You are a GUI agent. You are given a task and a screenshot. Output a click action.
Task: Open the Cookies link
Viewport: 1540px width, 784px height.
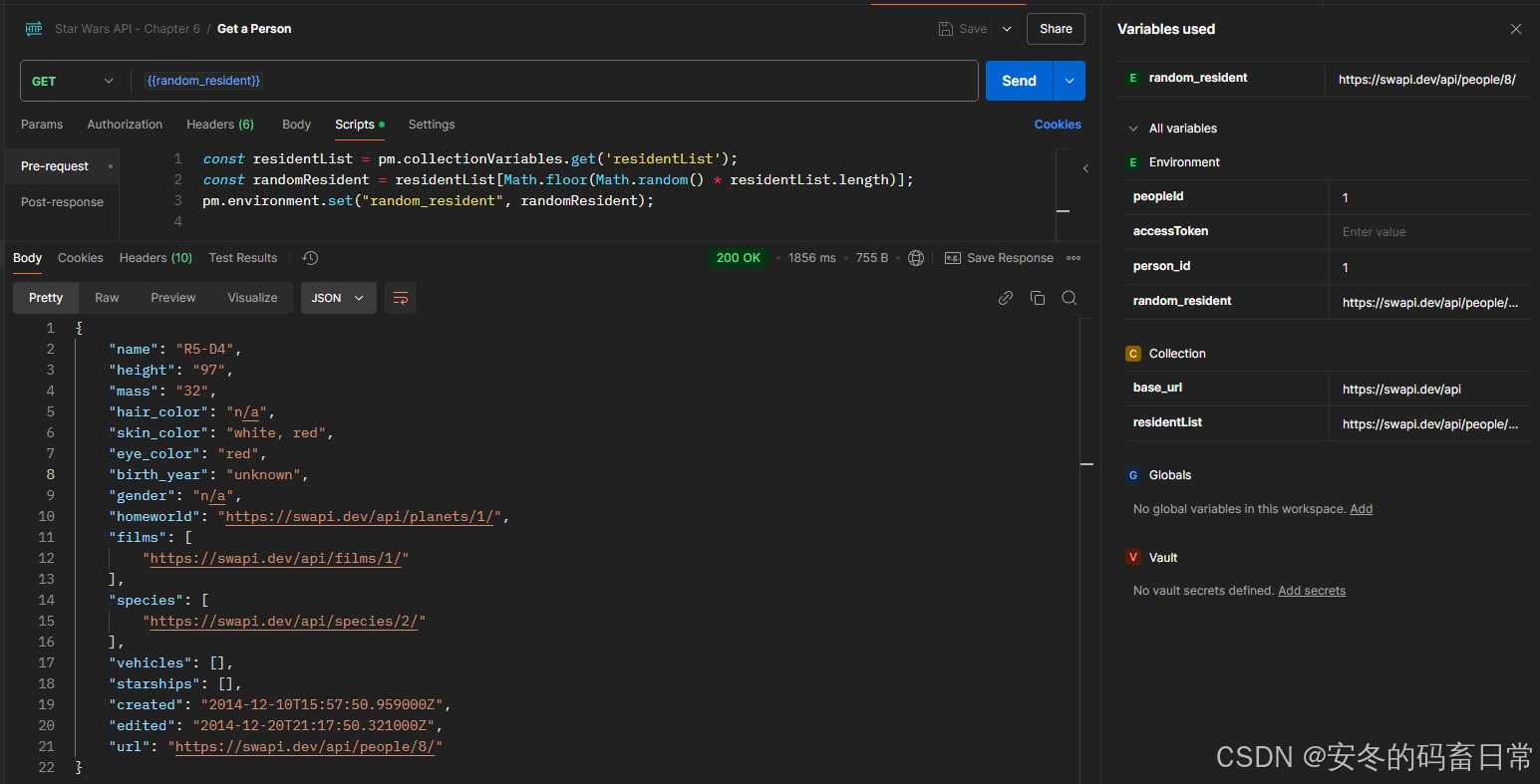pyautogui.click(x=1058, y=125)
